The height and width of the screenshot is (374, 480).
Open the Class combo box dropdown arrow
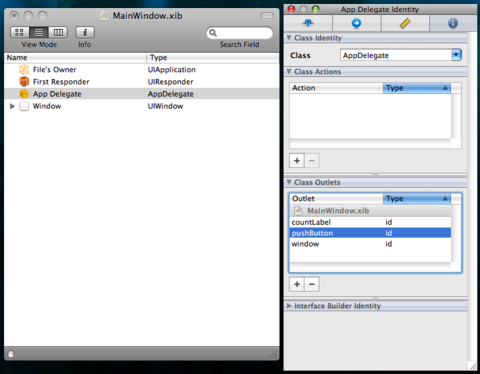point(456,55)
